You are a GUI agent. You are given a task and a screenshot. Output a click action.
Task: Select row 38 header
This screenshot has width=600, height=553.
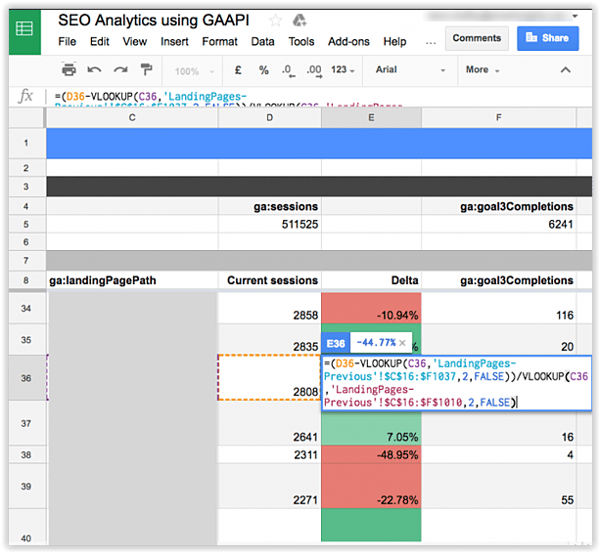click(x=26, y=455)
